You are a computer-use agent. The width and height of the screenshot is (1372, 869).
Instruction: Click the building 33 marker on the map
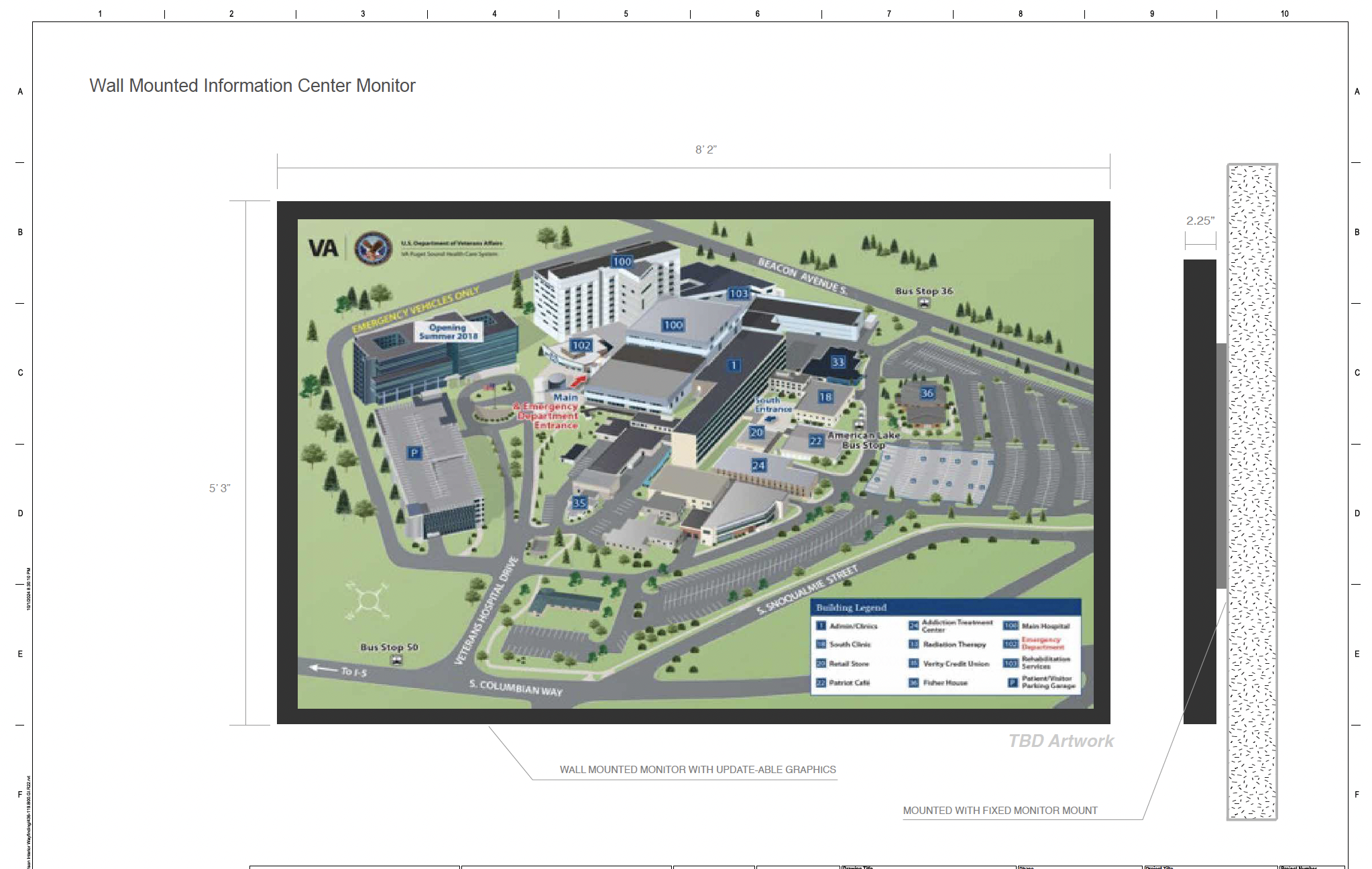[838, 362]
